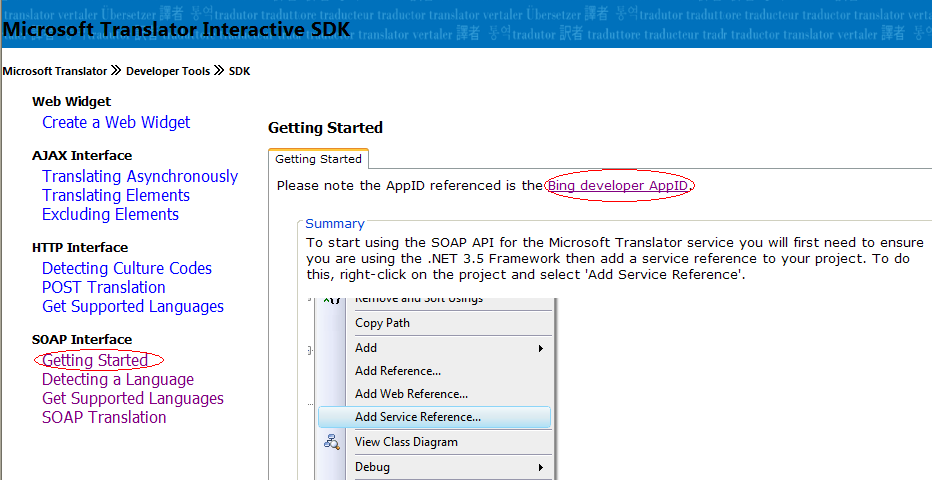The width and height of the screenshot is (932, 480).
Task: Select the Getting Started tab
Action: 318,159
